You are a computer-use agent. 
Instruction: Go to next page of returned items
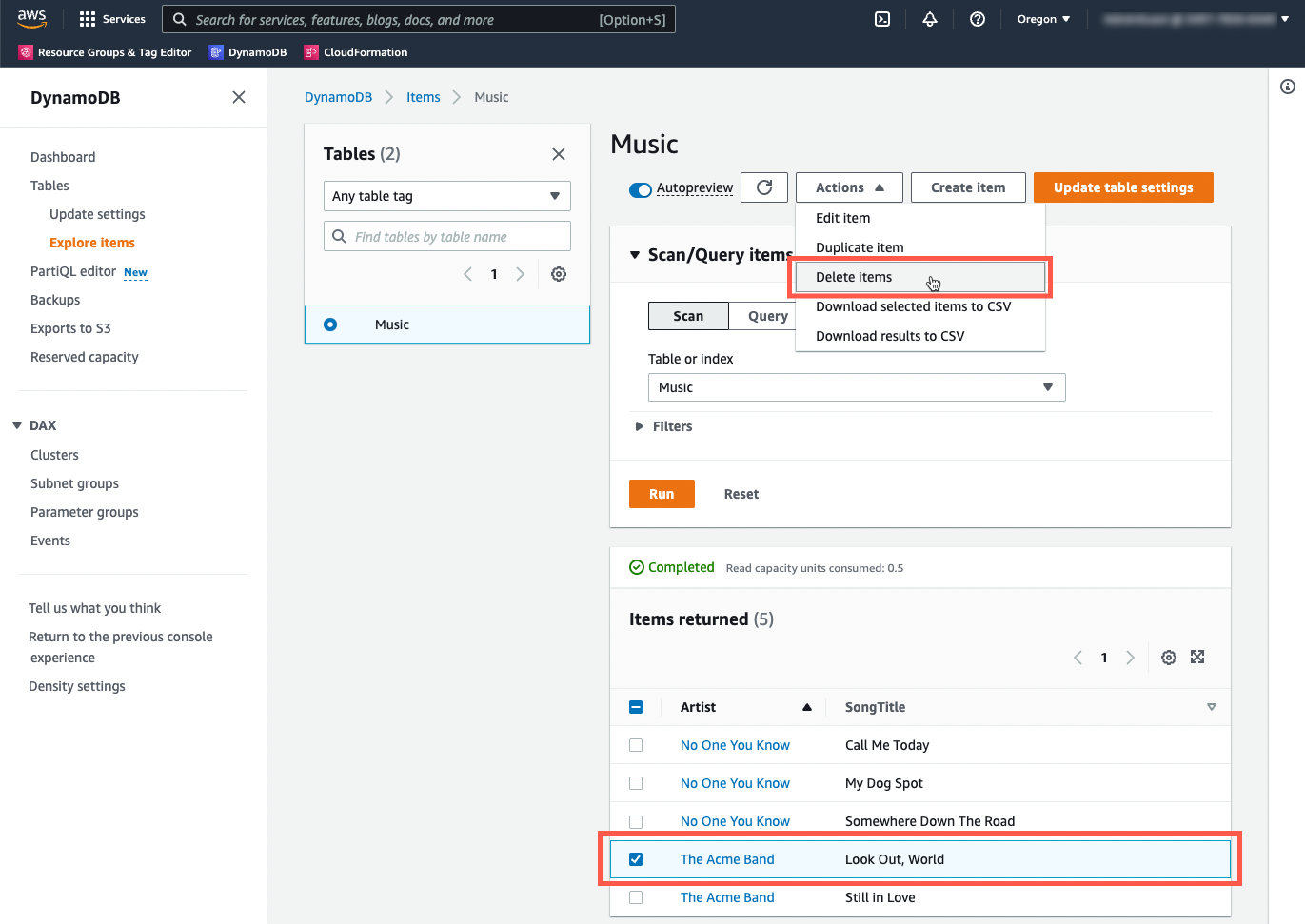click(x=1130, y=658)
